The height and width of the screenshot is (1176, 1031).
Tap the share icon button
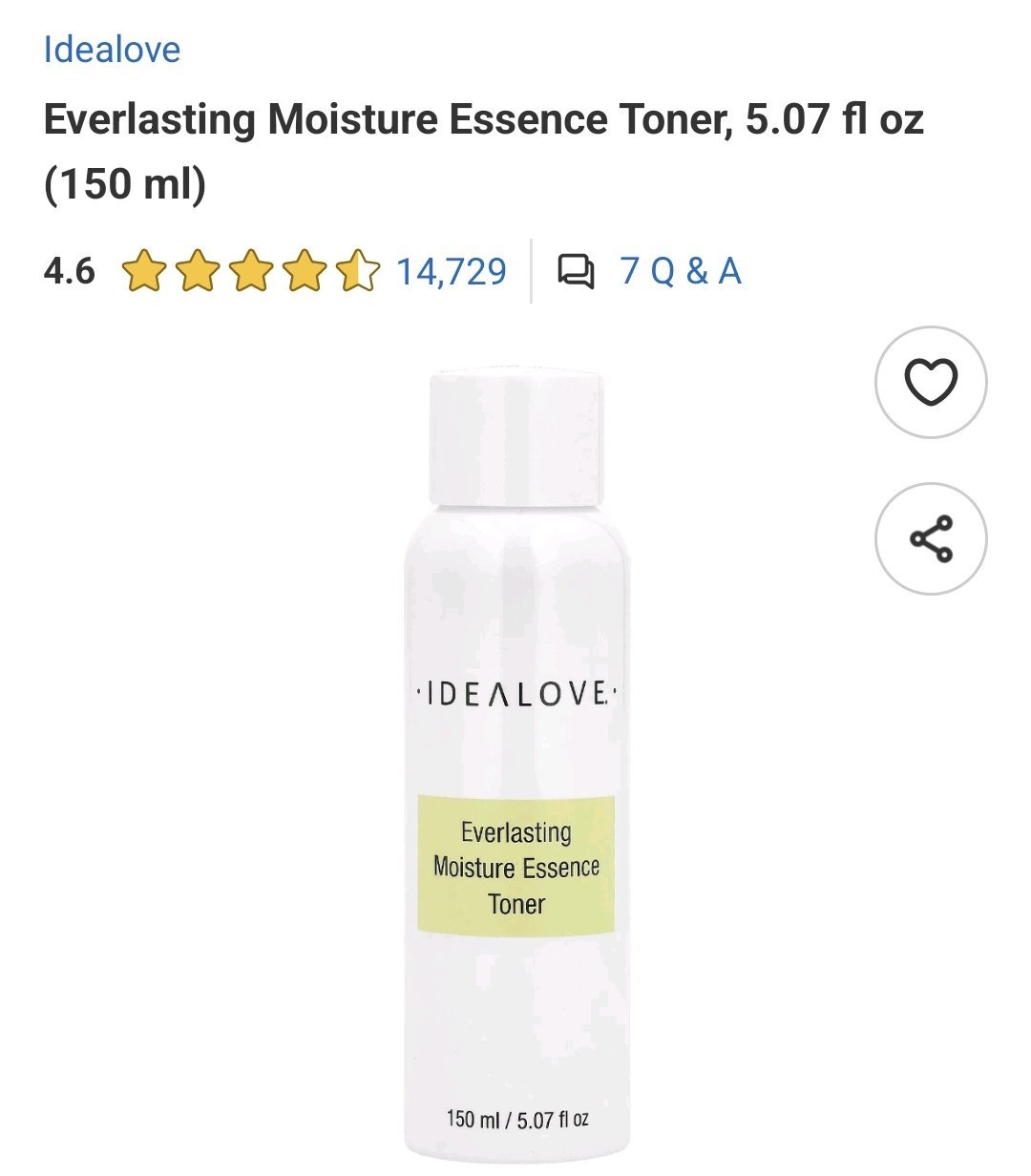931,538
